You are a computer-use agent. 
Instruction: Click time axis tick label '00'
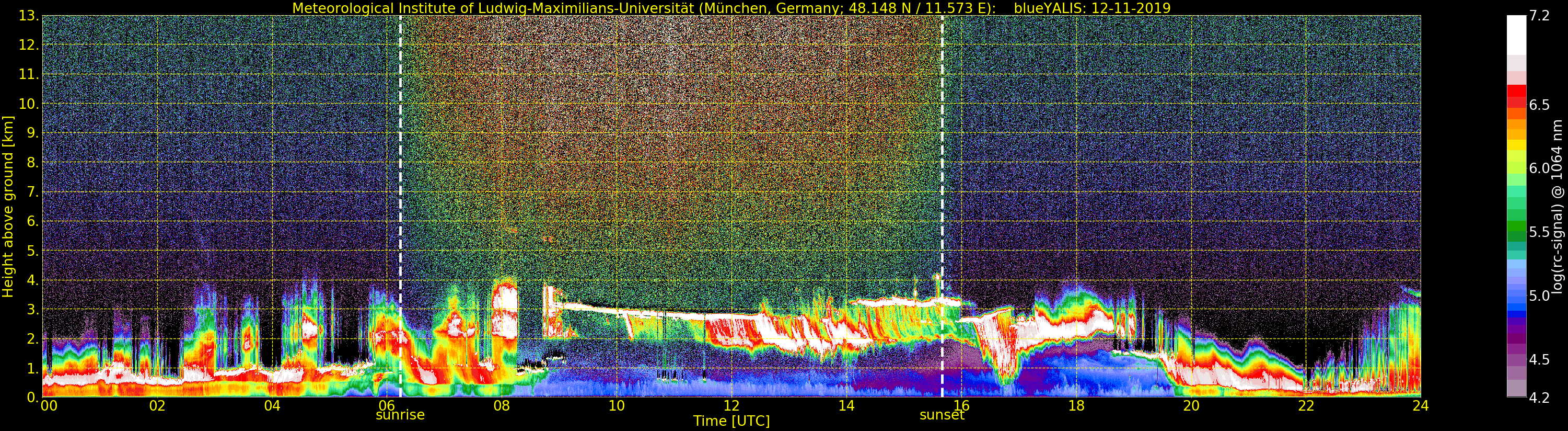(49, 405)
